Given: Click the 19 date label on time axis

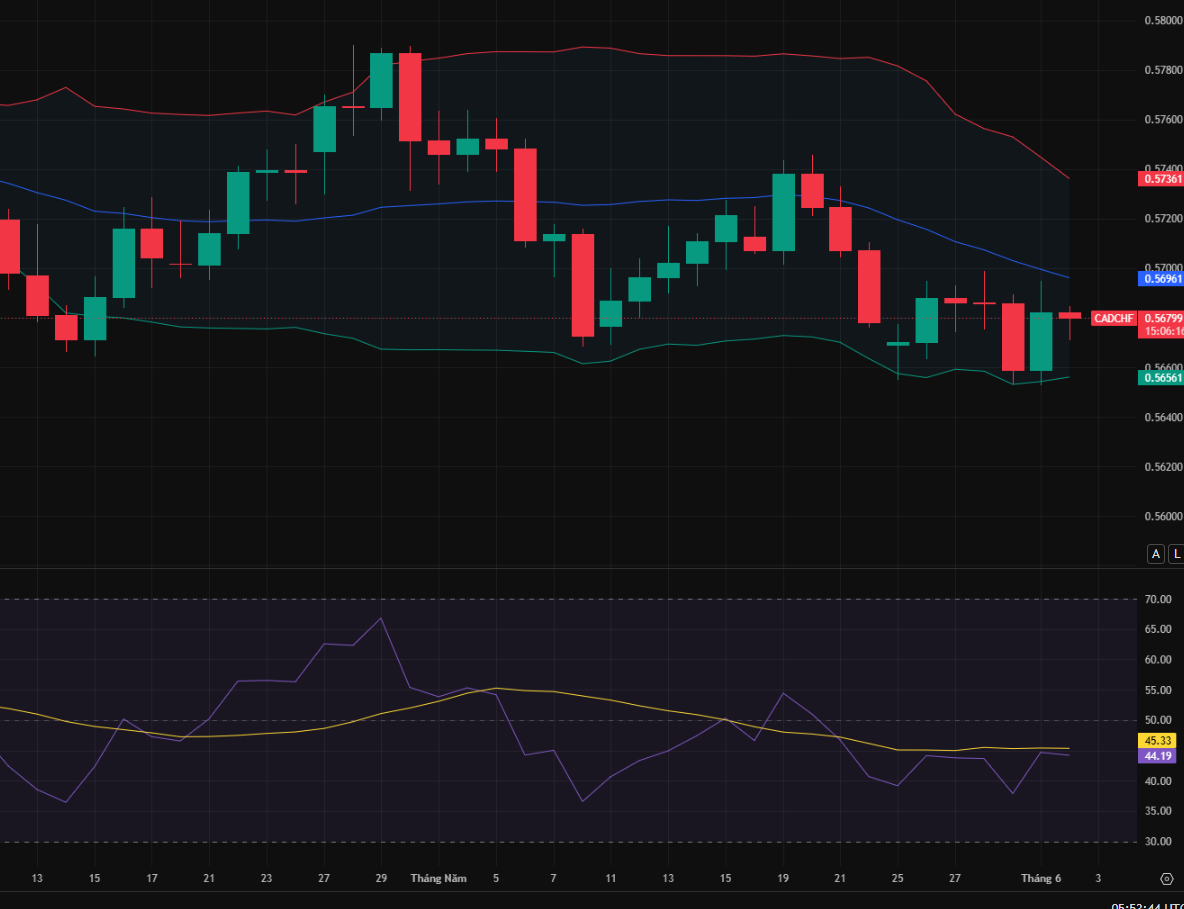Looking at the screenshot, I should coord(782,879).
